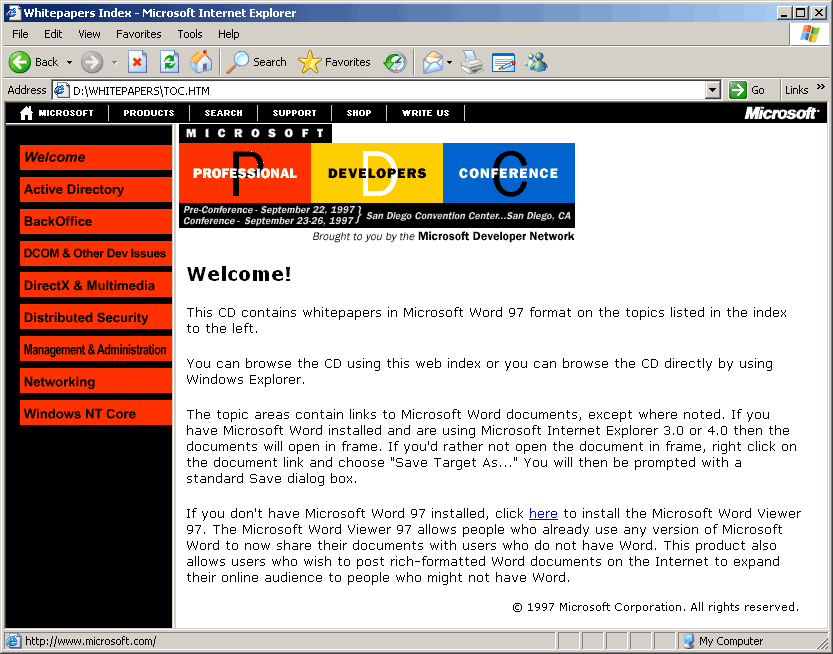833x654 pixels.
Task: Click the Back arrow icon
Action: (20, 62)
